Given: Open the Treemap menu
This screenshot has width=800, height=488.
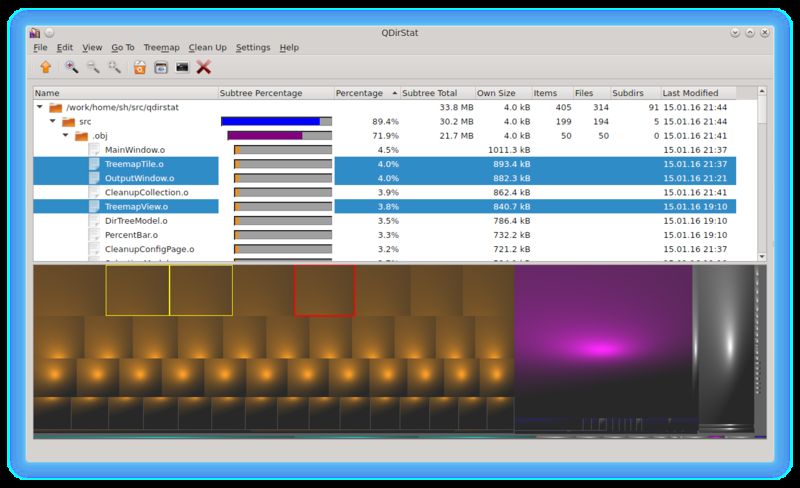Looking at the screenshot, I should click(161, 47).
